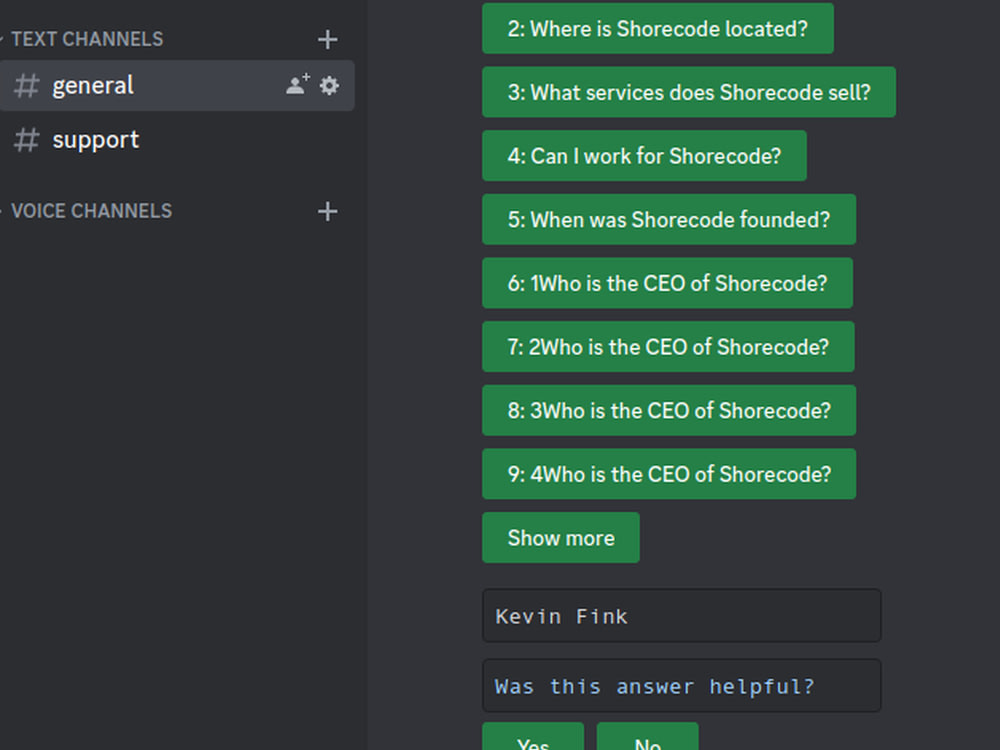Click the Kevin Fink answer field
Screen dimensions: 1000x750
tap(681, 616)
